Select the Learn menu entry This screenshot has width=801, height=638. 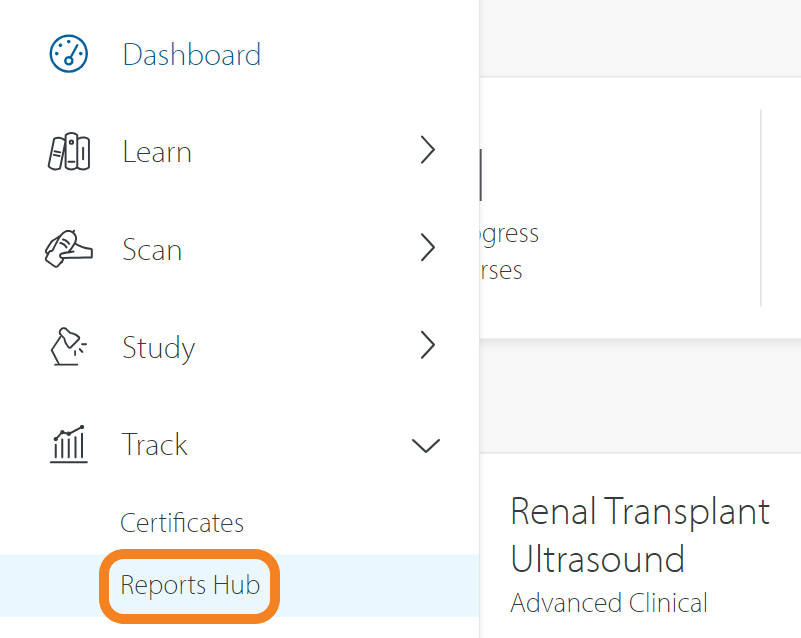[156, 152]
